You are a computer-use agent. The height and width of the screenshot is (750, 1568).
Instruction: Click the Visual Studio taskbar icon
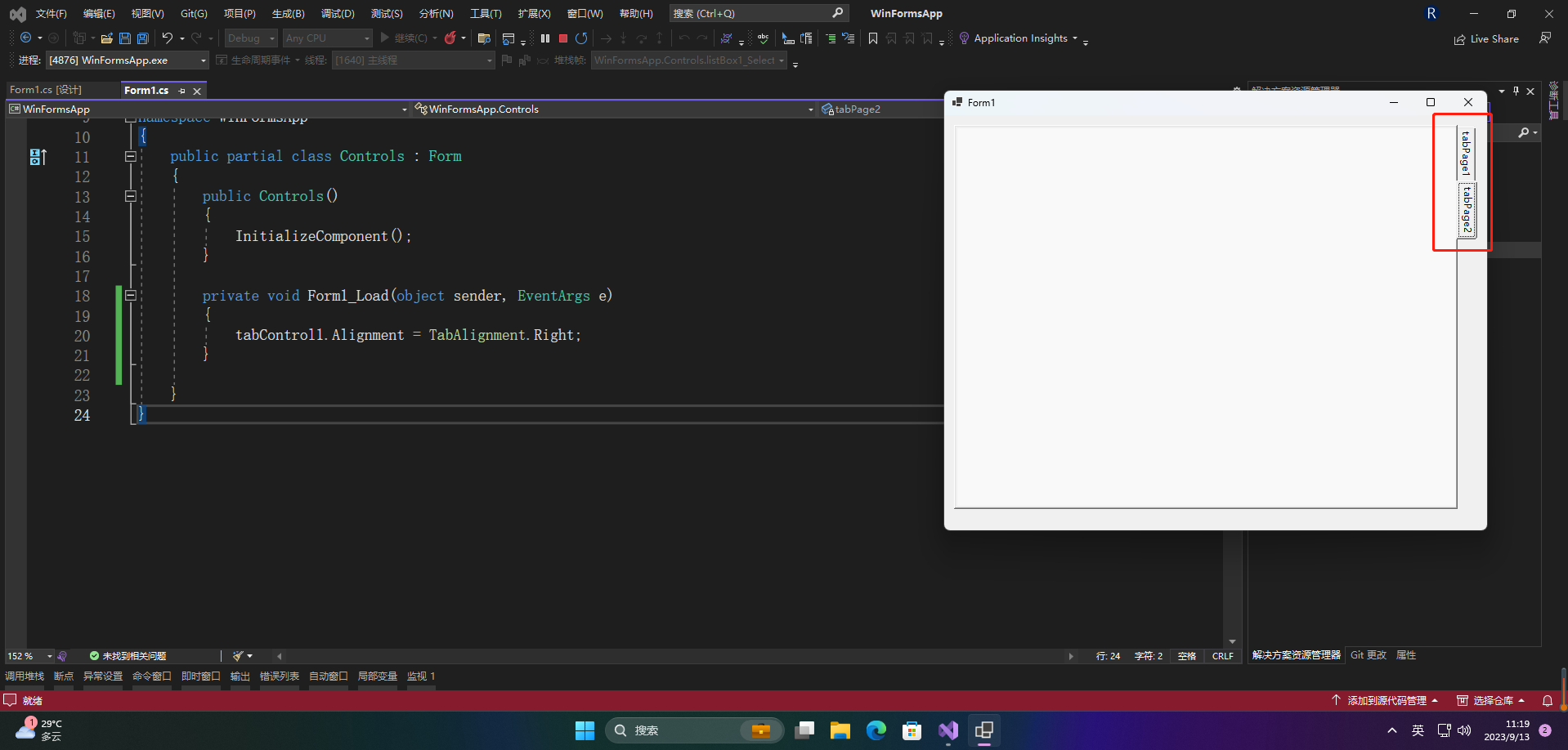pyautogui.click(x=948, y=730)
